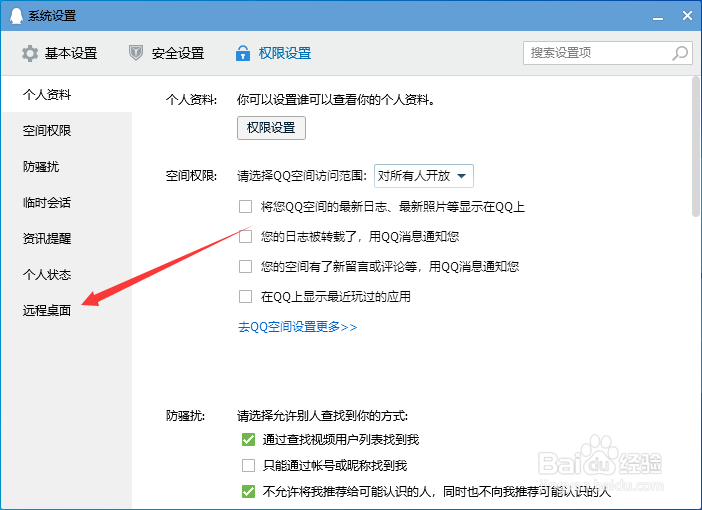Click the shield icon for 安全设置

point(136,53)
